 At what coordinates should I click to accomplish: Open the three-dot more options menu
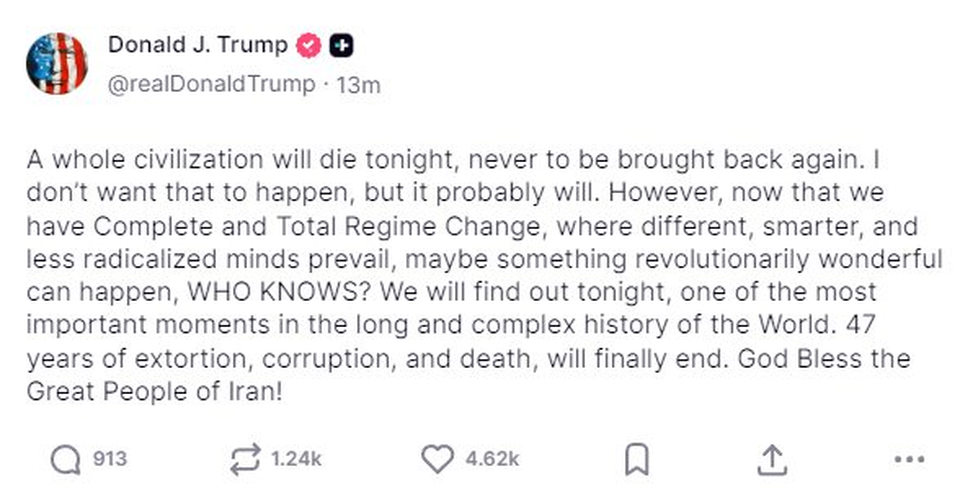click(x=908, y=460)
